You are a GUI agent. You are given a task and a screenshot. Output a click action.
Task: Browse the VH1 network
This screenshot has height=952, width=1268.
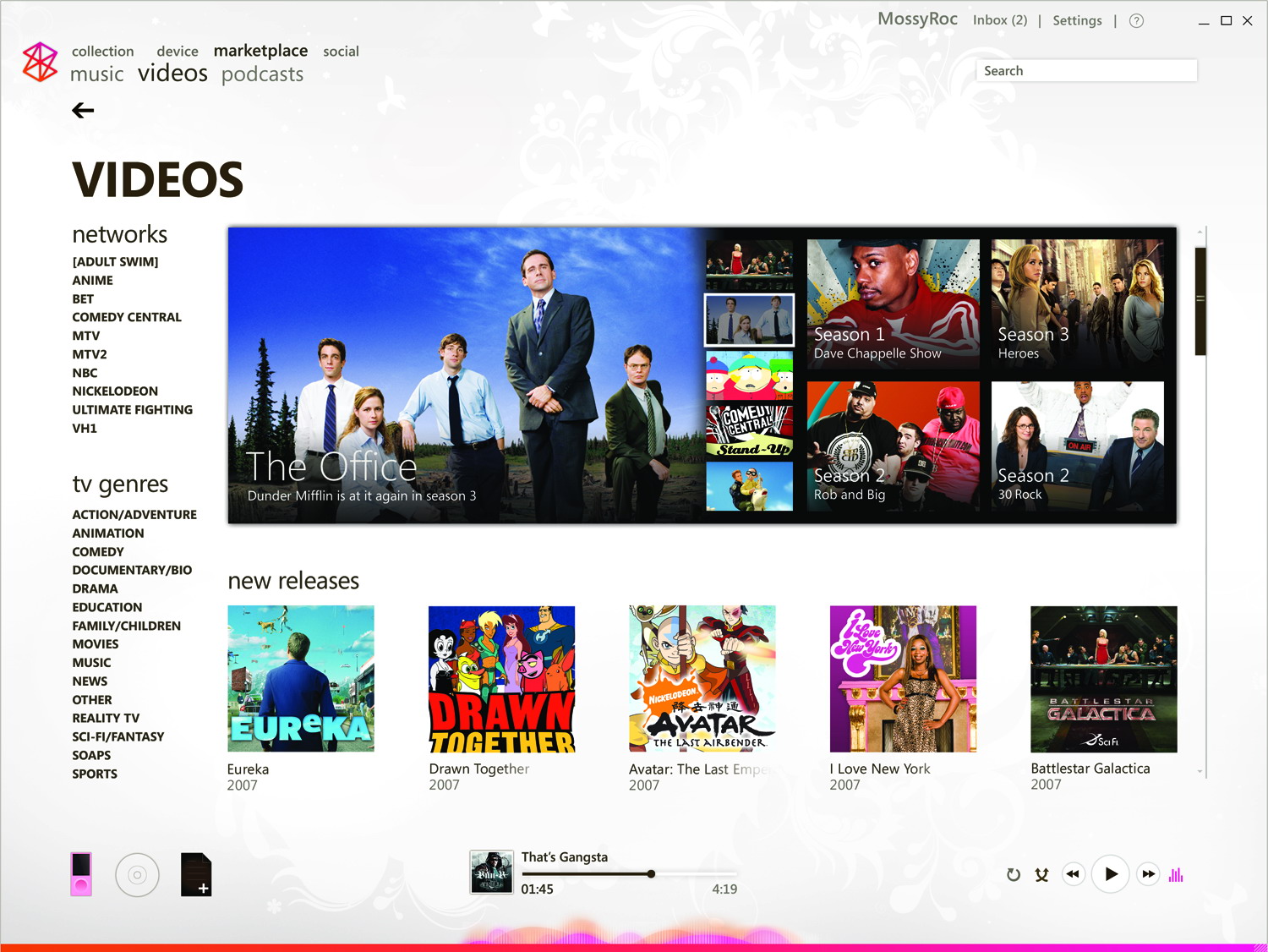pos(85,429)
